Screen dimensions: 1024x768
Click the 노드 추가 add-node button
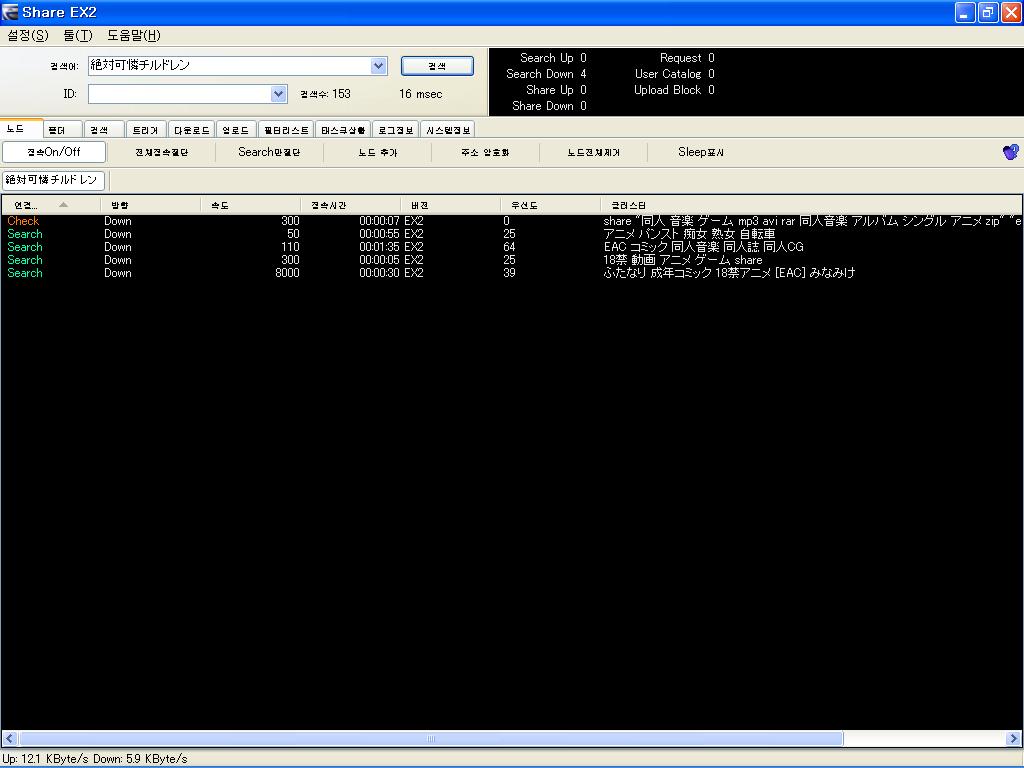[x=377, y=152]
